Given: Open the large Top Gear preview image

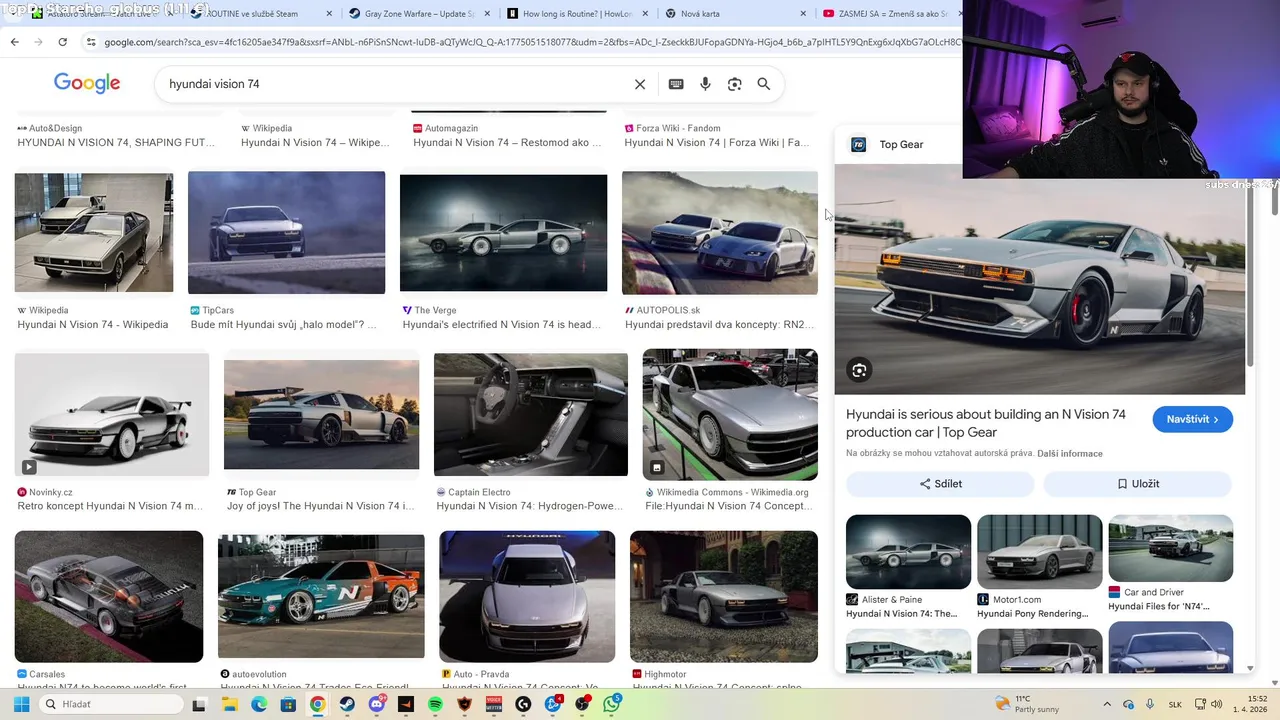Looking at the screenshot, I should [x=1040, y=280].
